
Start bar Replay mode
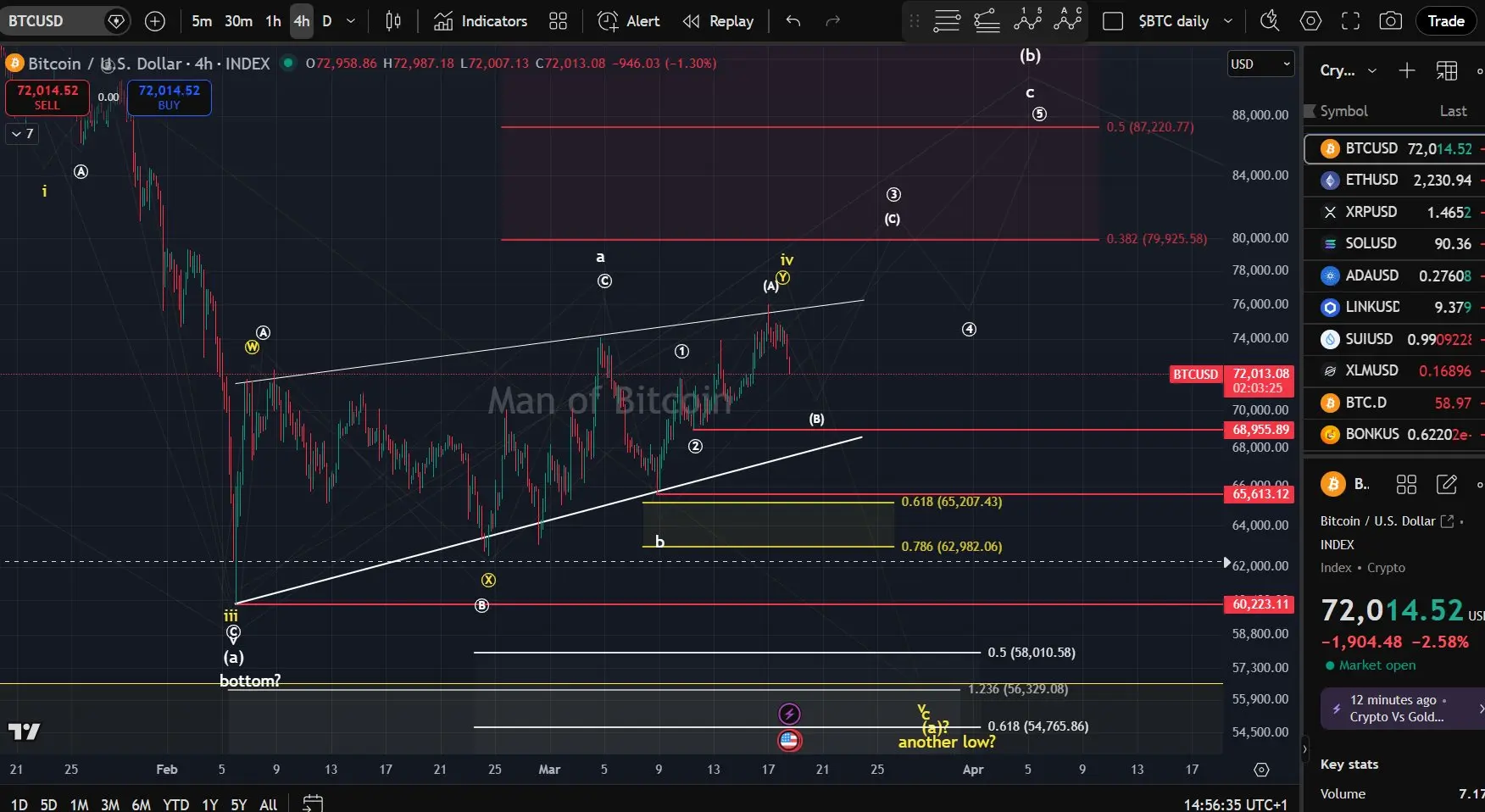(718, 21)
